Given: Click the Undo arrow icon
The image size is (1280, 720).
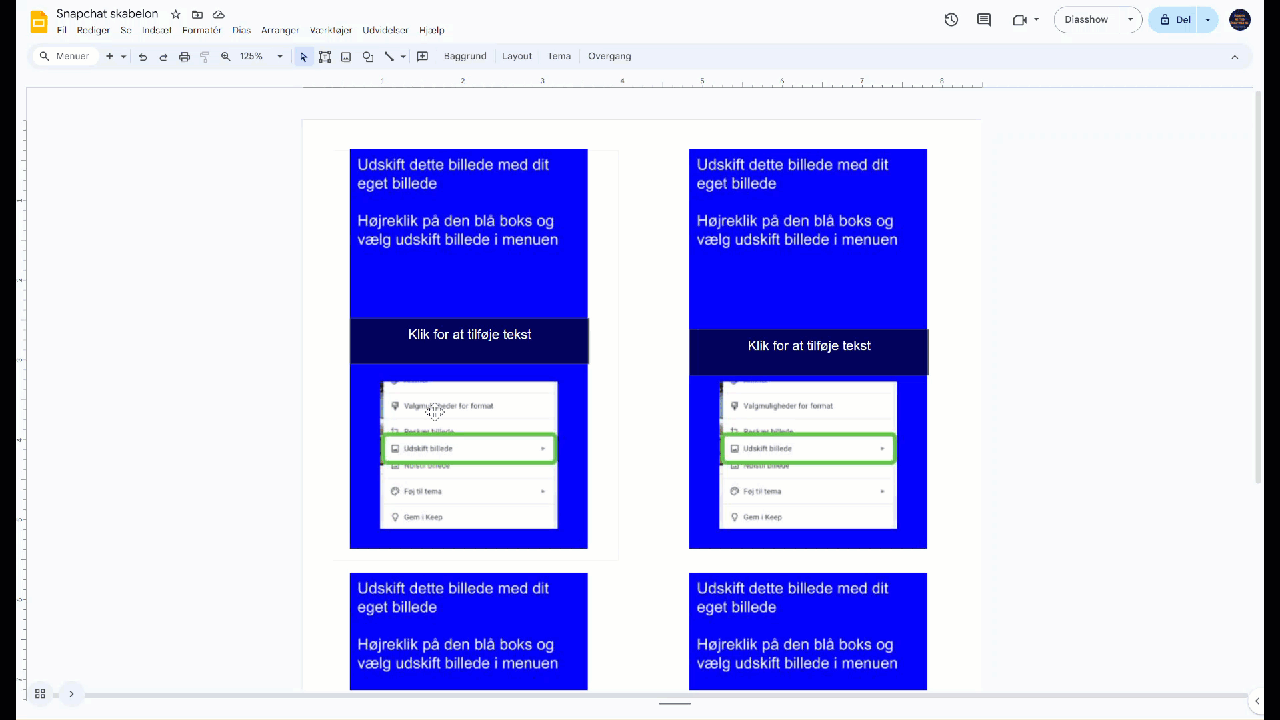Looking at the screenshot, I should (x=143, y=57).
